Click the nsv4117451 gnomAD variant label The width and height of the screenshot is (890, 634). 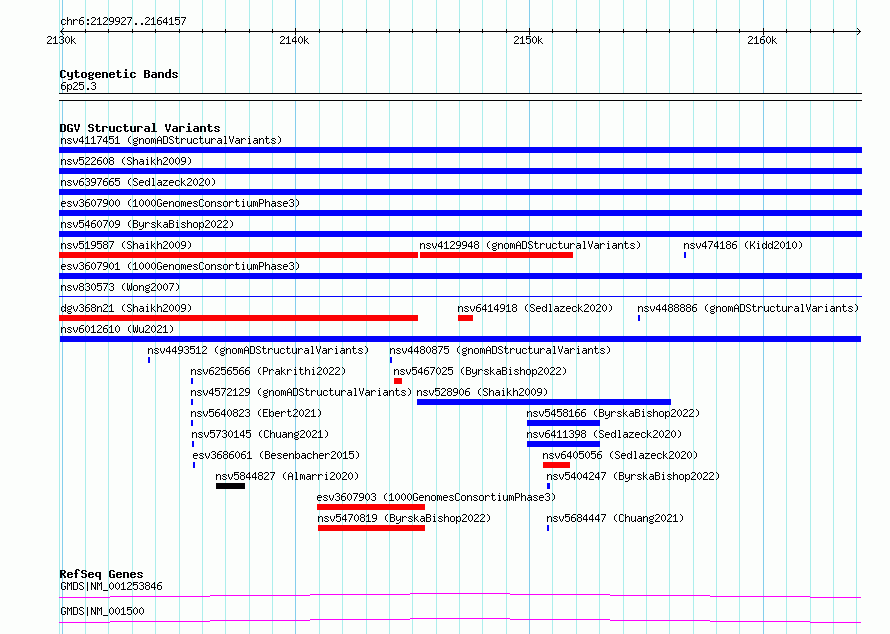point(171,140)
